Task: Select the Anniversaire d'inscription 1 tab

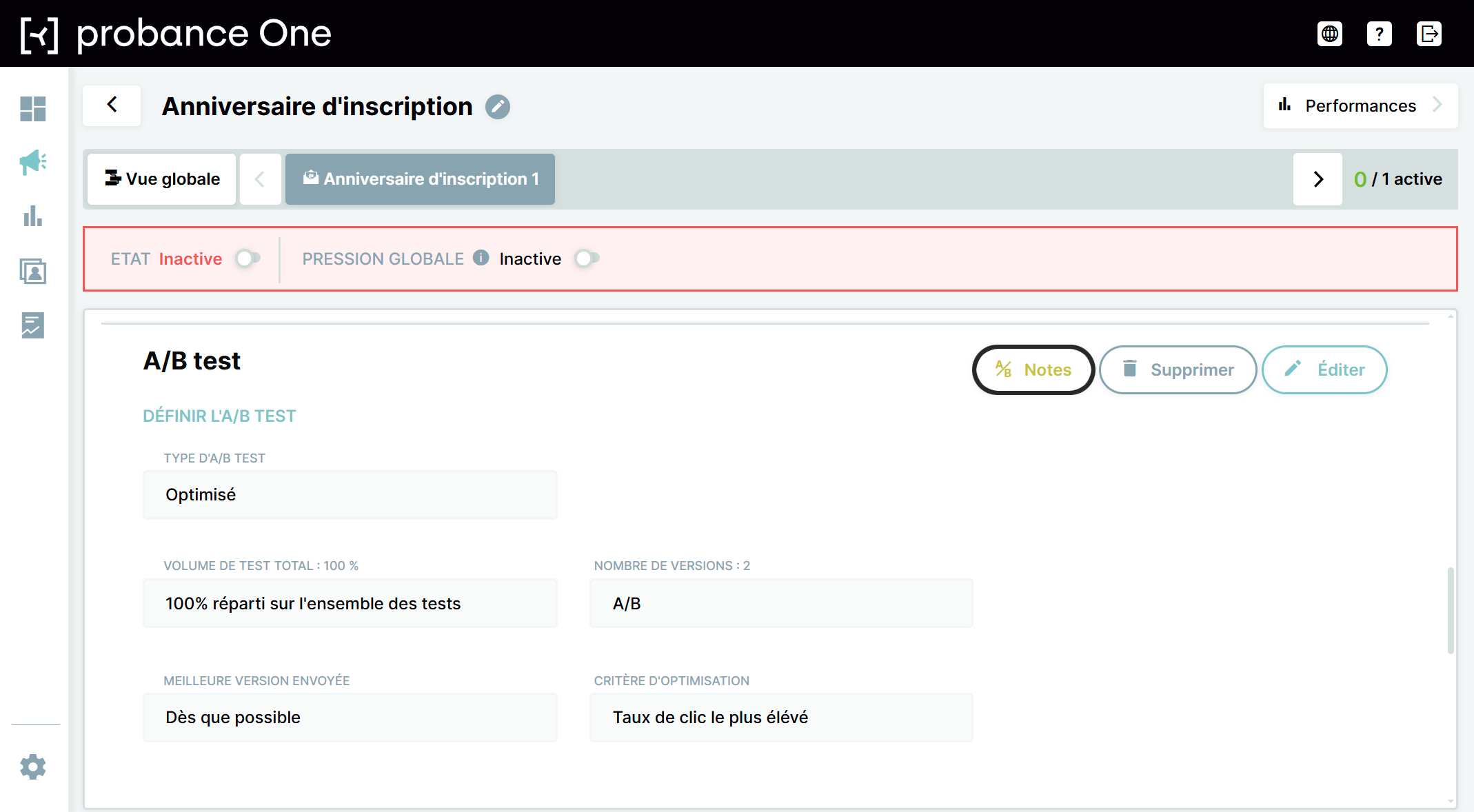Action: [420, 179]
